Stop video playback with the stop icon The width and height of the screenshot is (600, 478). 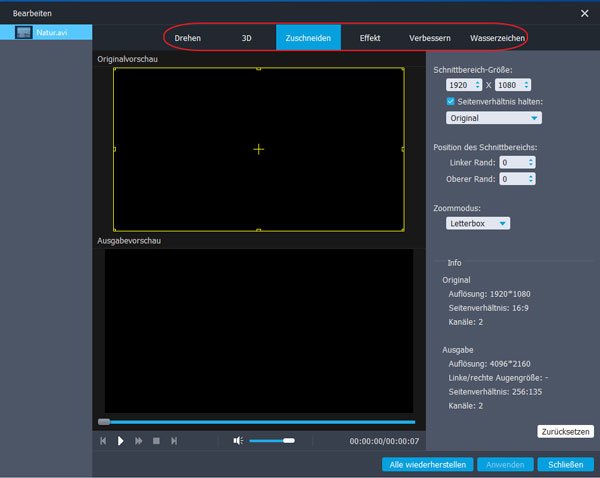[x=156, y=440]
